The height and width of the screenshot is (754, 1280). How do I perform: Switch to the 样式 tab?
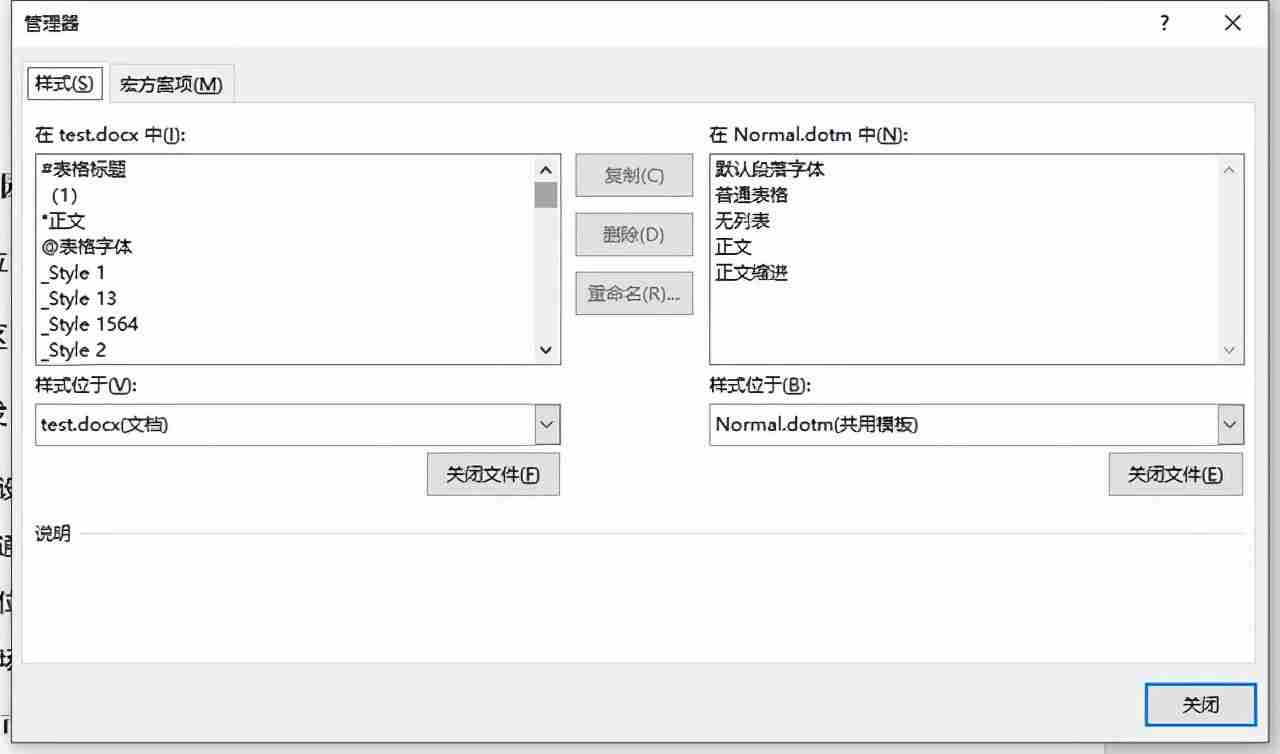63,85
